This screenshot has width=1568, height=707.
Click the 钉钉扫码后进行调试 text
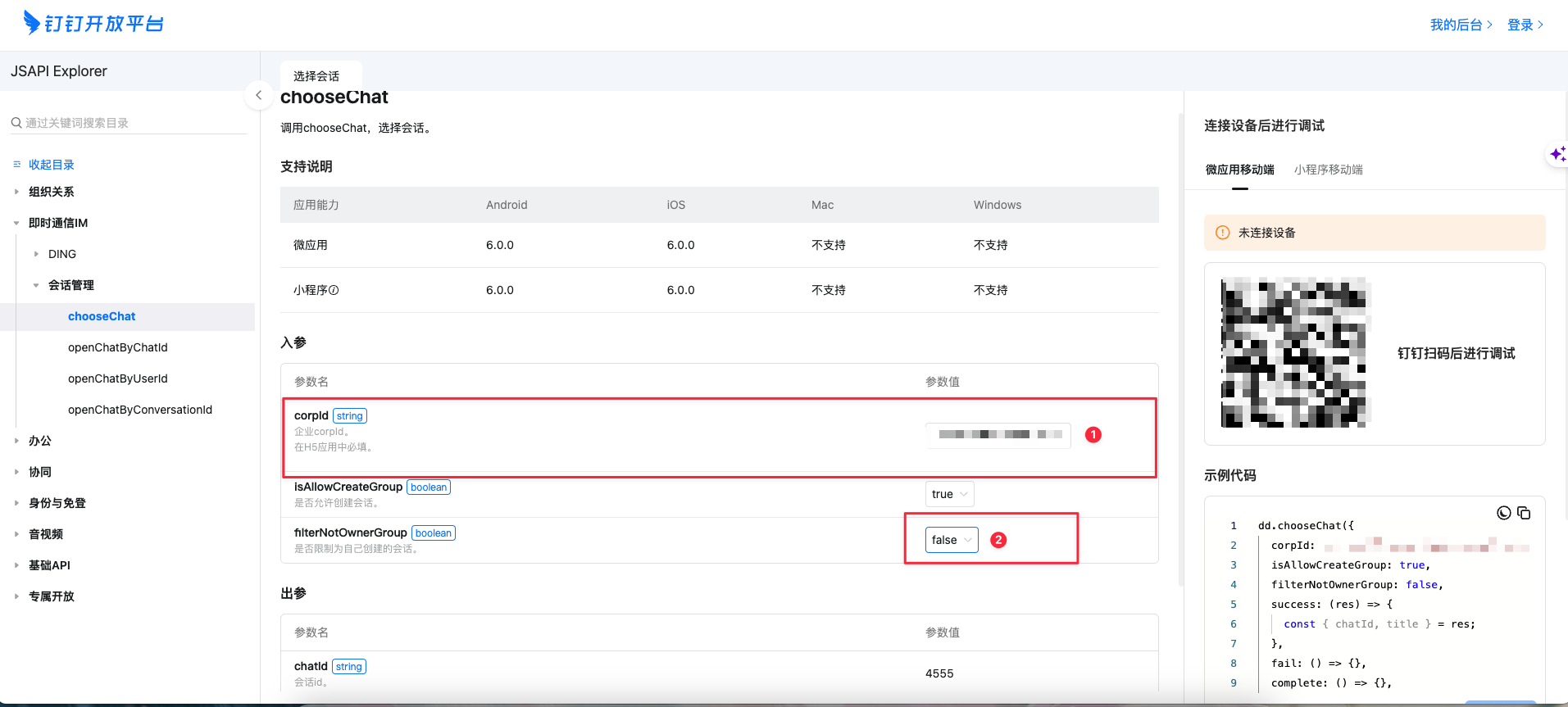1457,353
